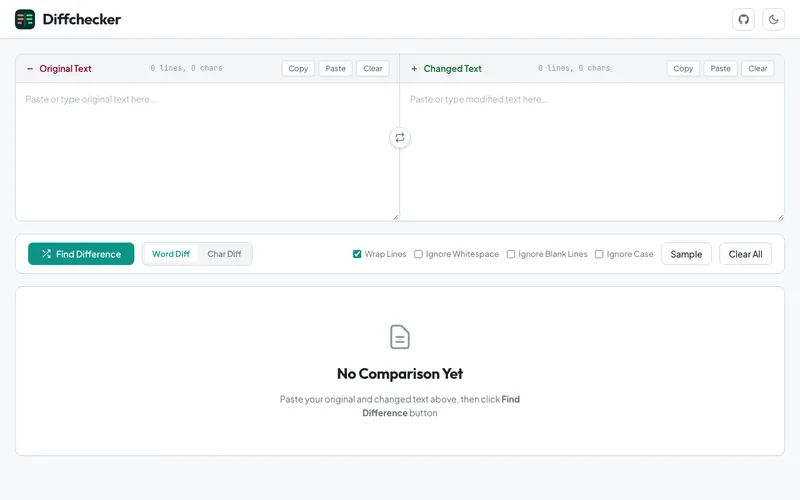Switch to Word Diff mode
The width and height of the screenshot is (800, 500).
(170, 254)
